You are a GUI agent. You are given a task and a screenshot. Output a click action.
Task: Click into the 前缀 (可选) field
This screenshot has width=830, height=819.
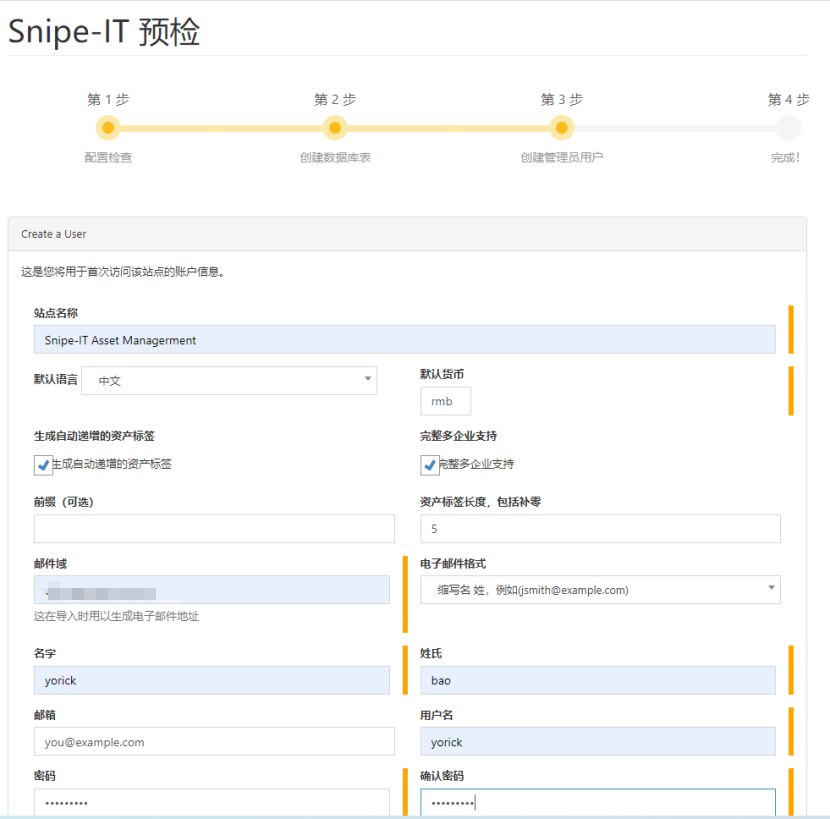214,528
